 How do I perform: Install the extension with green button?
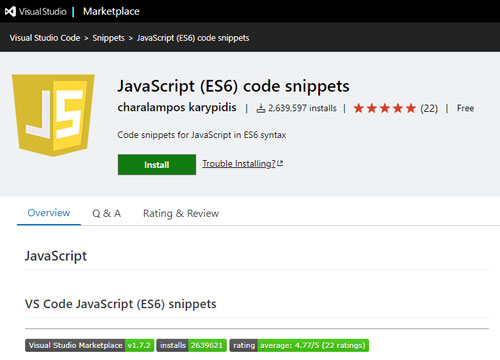click(x=157, y=165)
